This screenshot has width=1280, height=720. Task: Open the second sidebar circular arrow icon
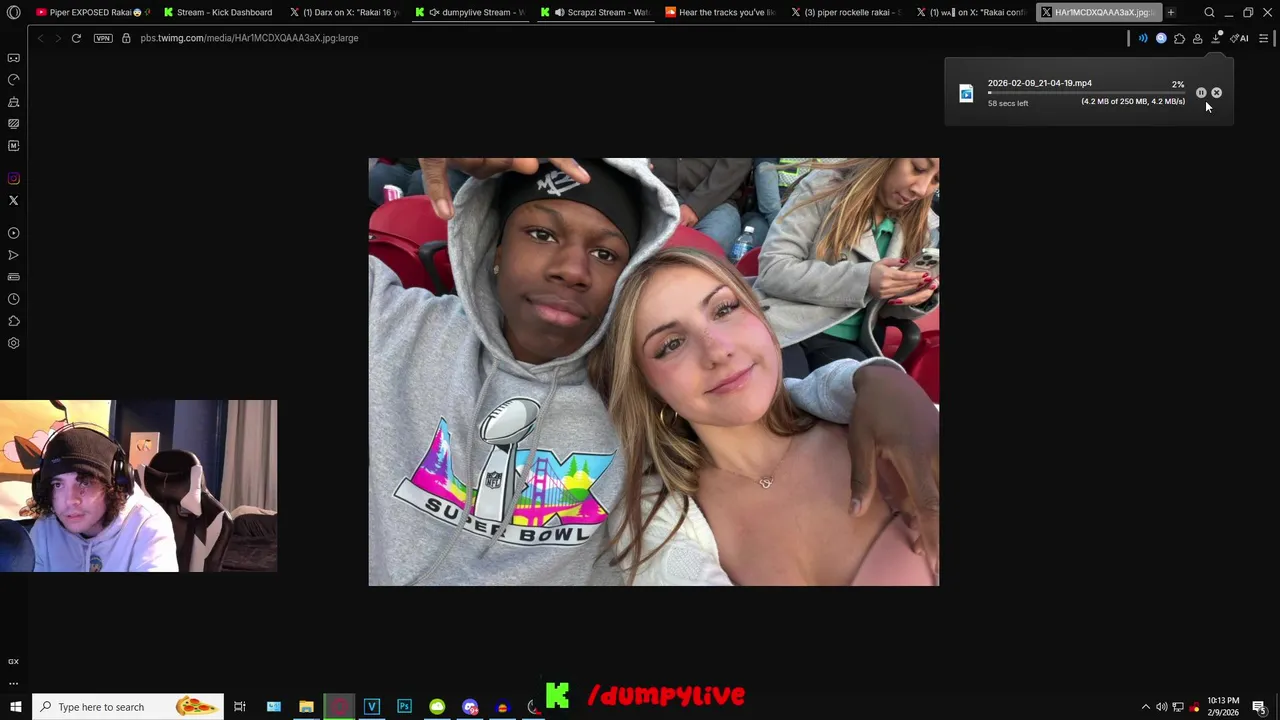tap(13, 79)
